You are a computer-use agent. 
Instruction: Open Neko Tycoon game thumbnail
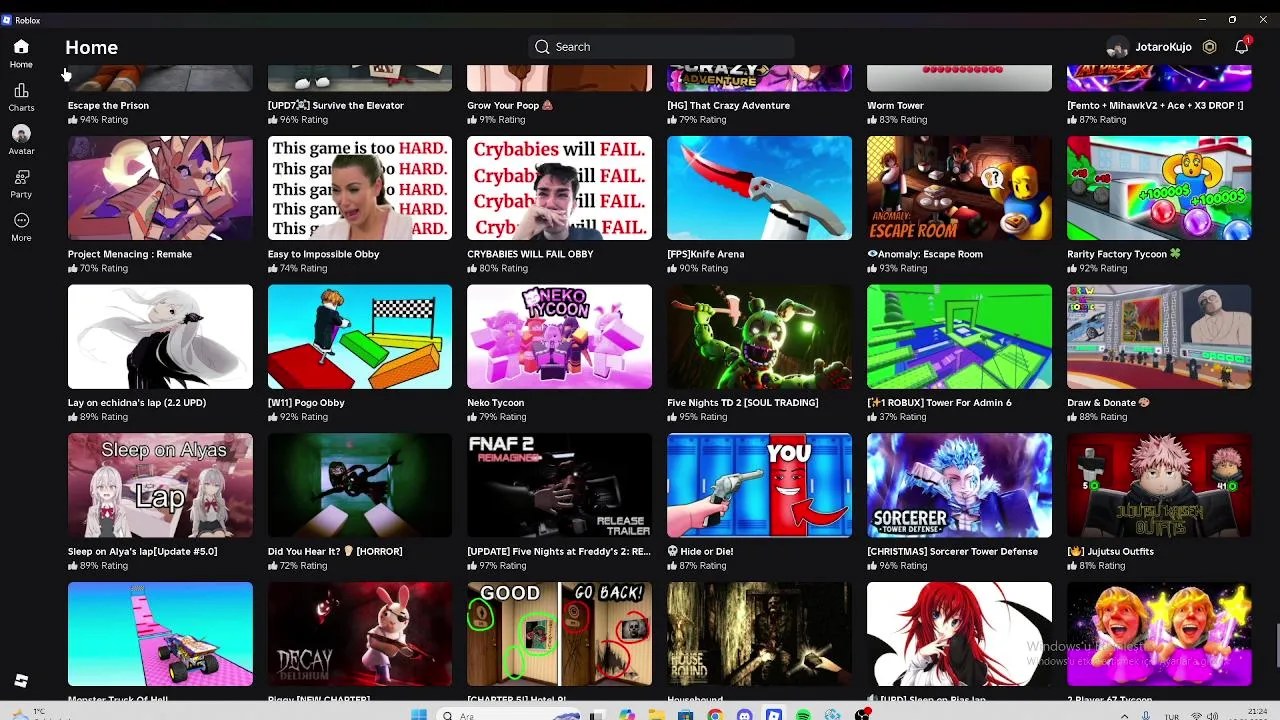click(x=559, y=337)
